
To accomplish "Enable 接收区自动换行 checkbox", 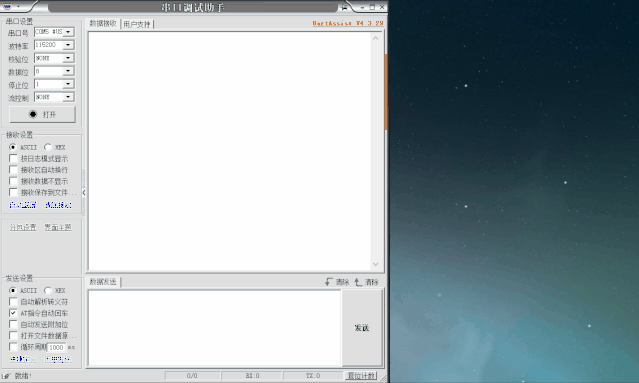I will pyautogui.click(x=13, y=169).
